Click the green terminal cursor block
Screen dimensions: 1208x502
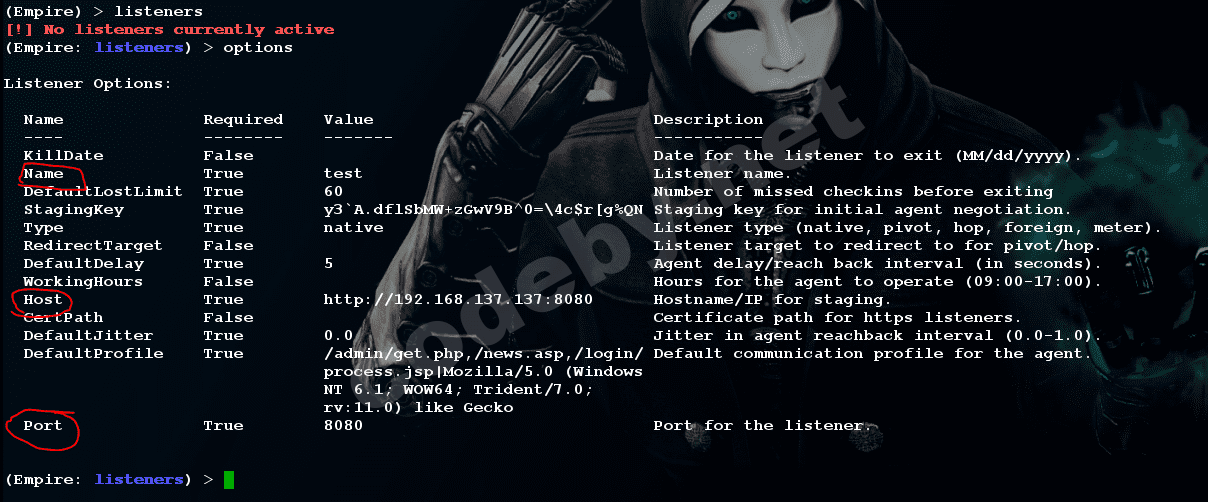pos(228,480)
